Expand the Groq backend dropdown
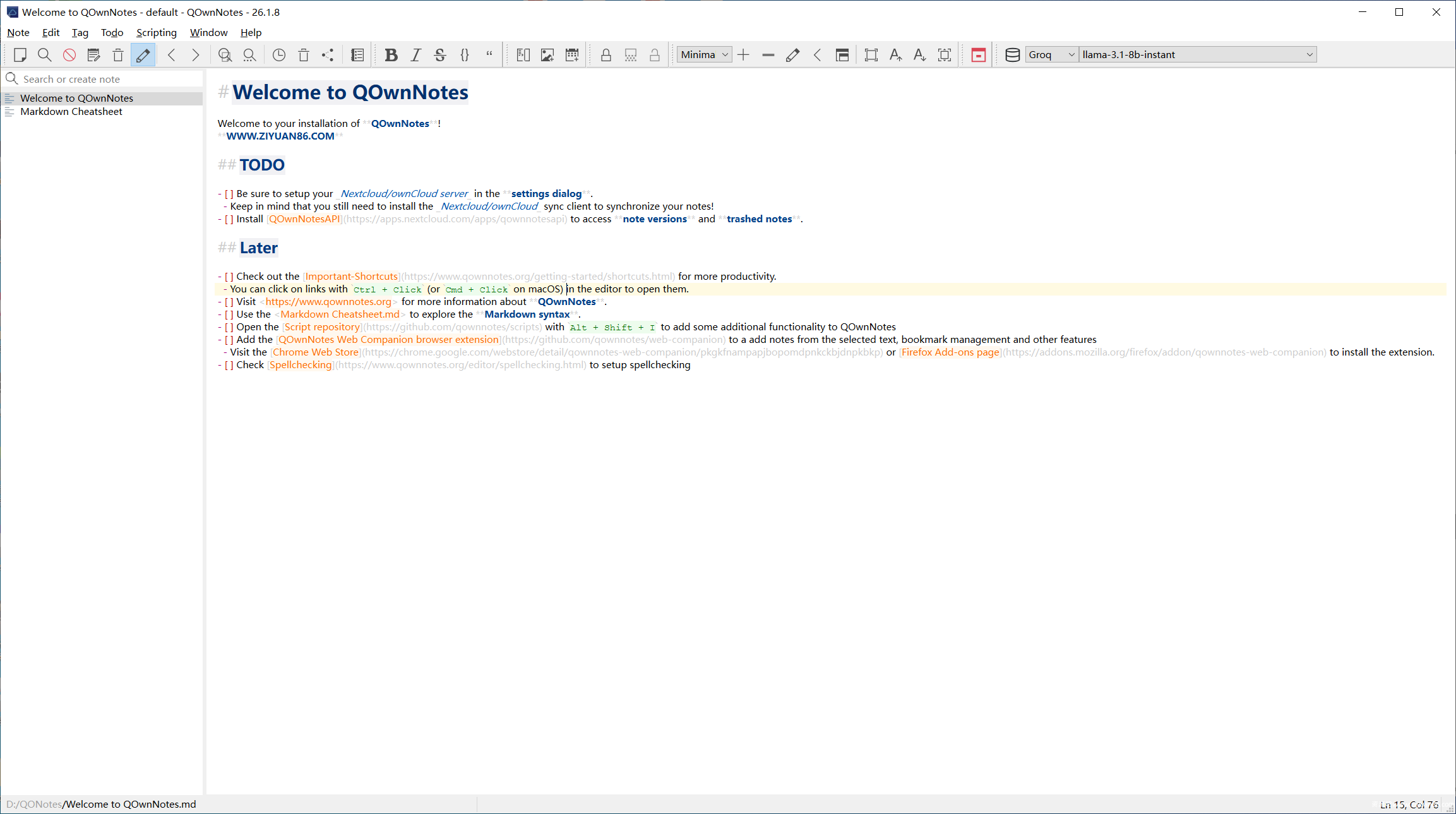Viewport: 1456px width, 814px height. point(1051,55)
